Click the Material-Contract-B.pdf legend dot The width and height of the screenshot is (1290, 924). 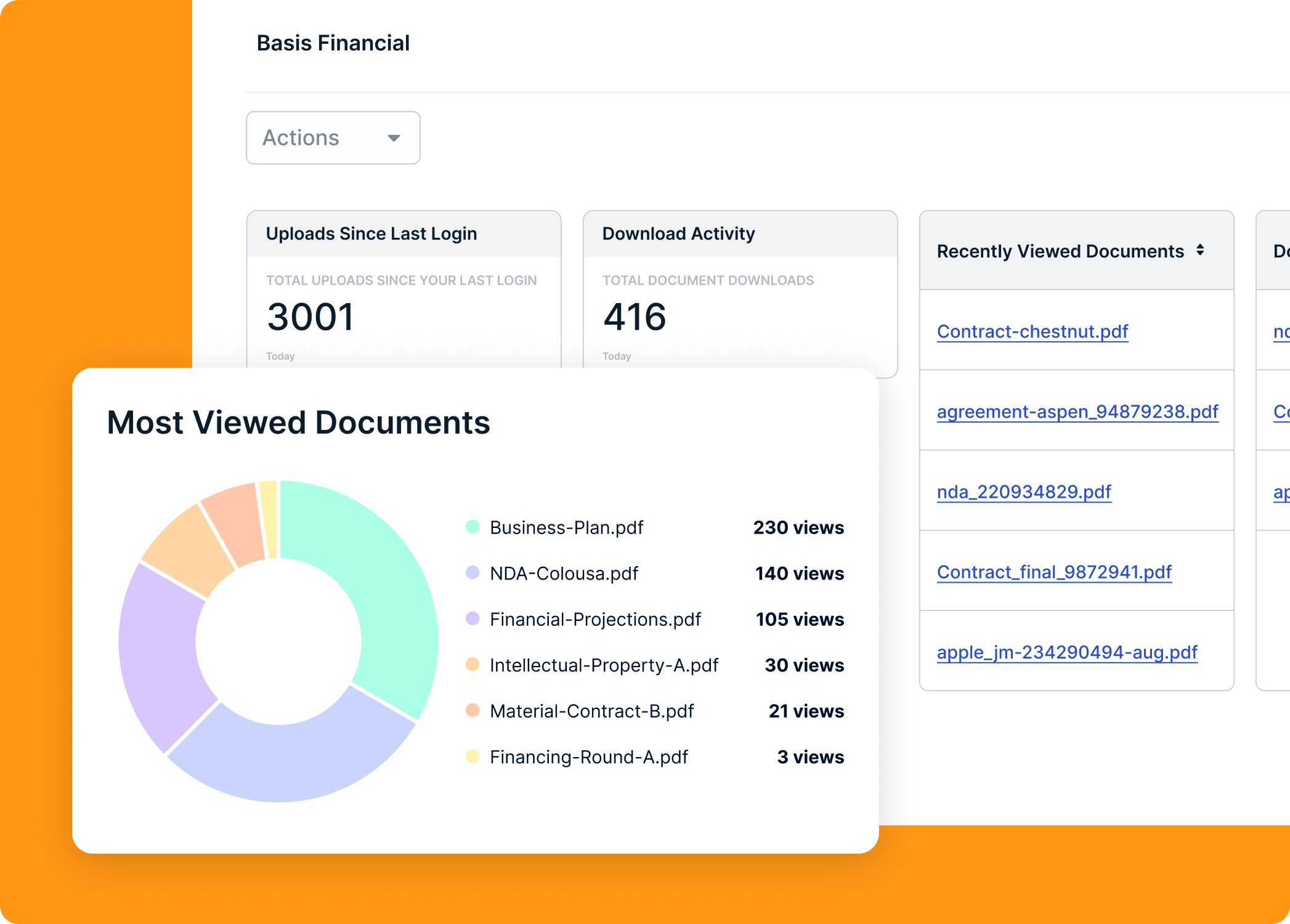[473, 710]
